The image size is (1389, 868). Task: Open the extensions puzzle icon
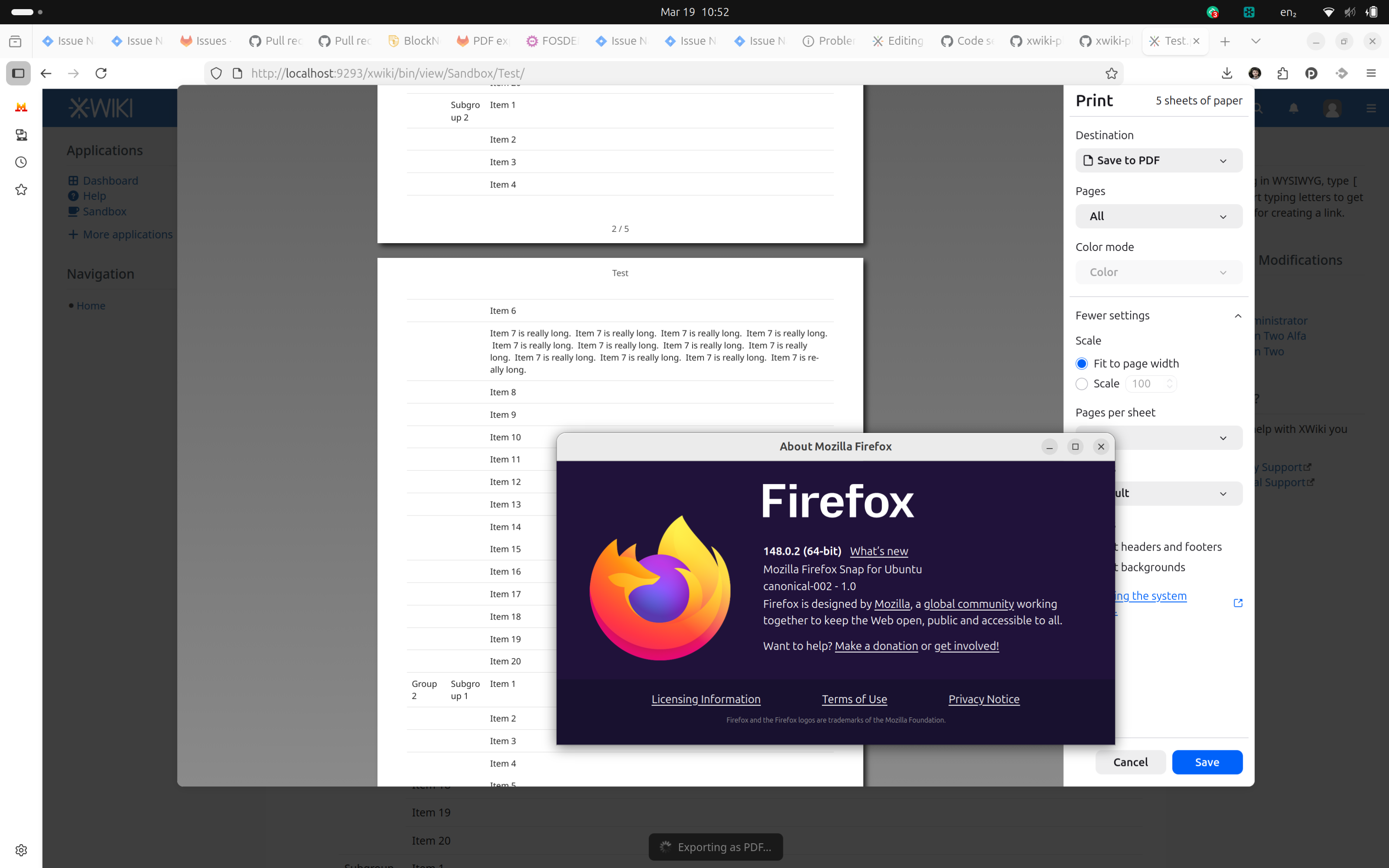click(x=1283, y=73)
